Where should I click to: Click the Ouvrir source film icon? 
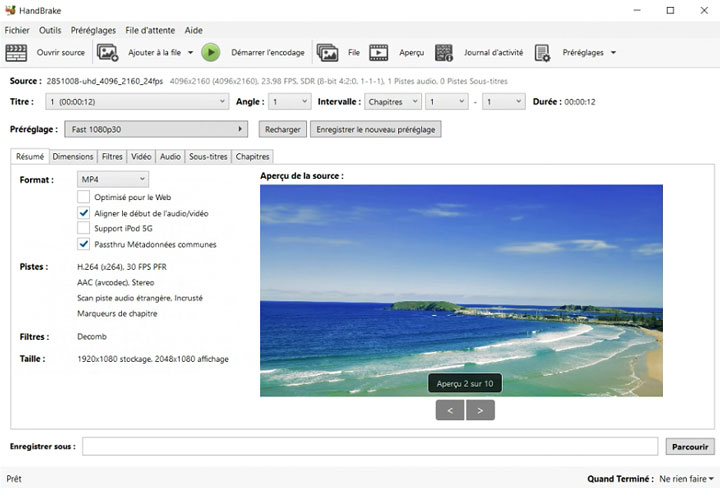pyautogui.click(x=17, y=52)
